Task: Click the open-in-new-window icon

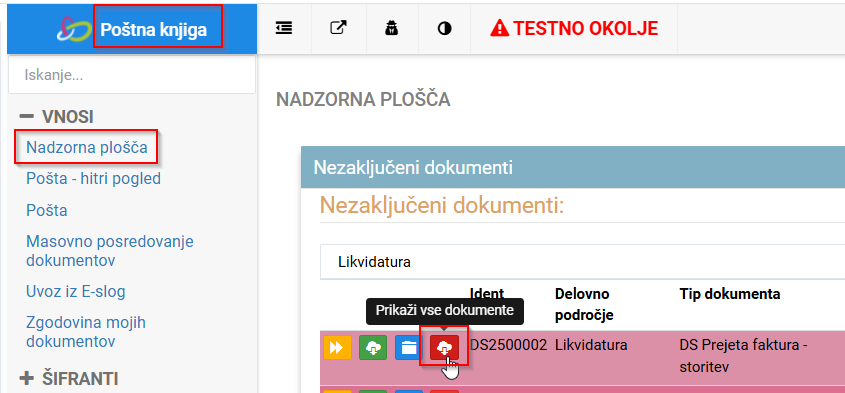Action: (338, 28)
